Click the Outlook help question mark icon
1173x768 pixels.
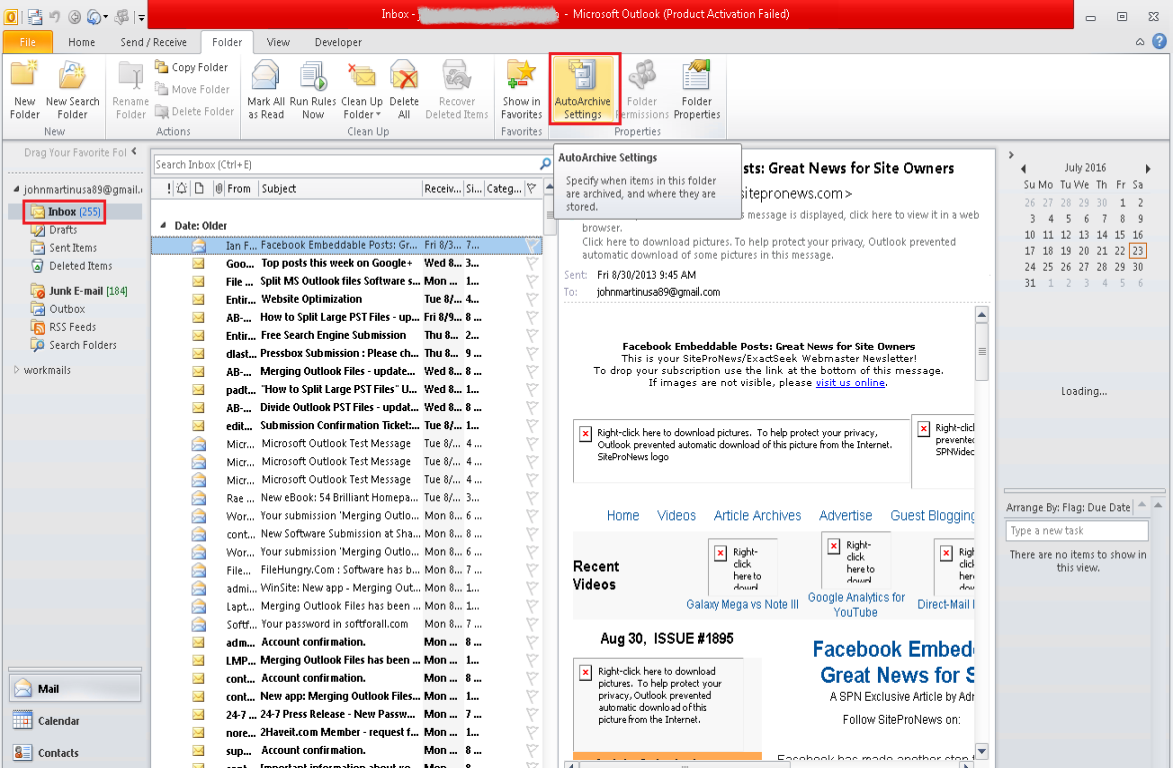click(1159, 42)
